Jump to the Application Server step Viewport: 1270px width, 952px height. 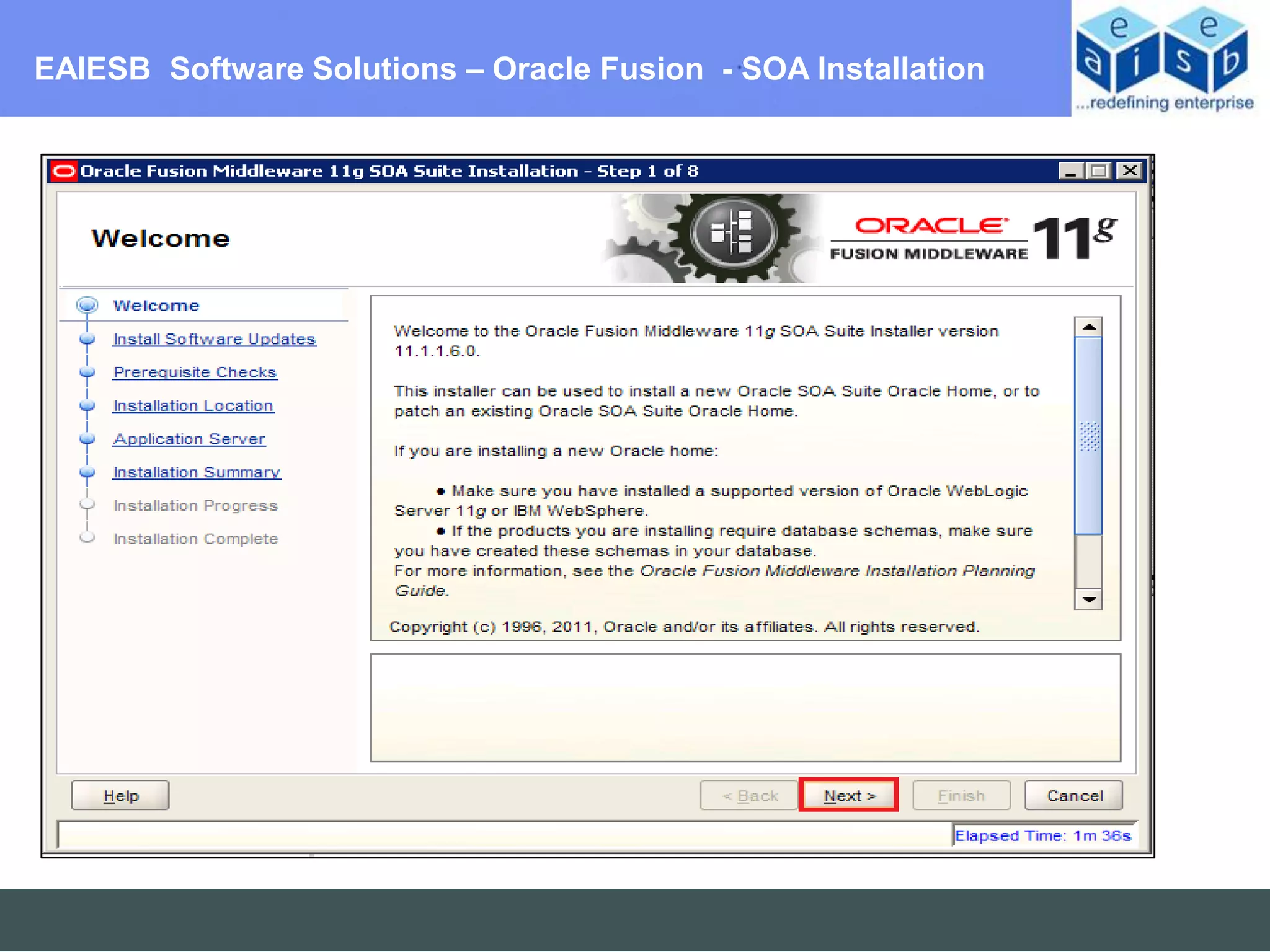click(x=189, y=439)
